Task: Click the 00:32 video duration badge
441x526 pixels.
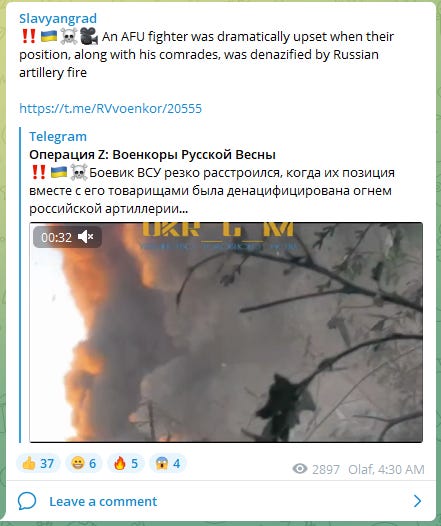Action: (x=67, y=237)
